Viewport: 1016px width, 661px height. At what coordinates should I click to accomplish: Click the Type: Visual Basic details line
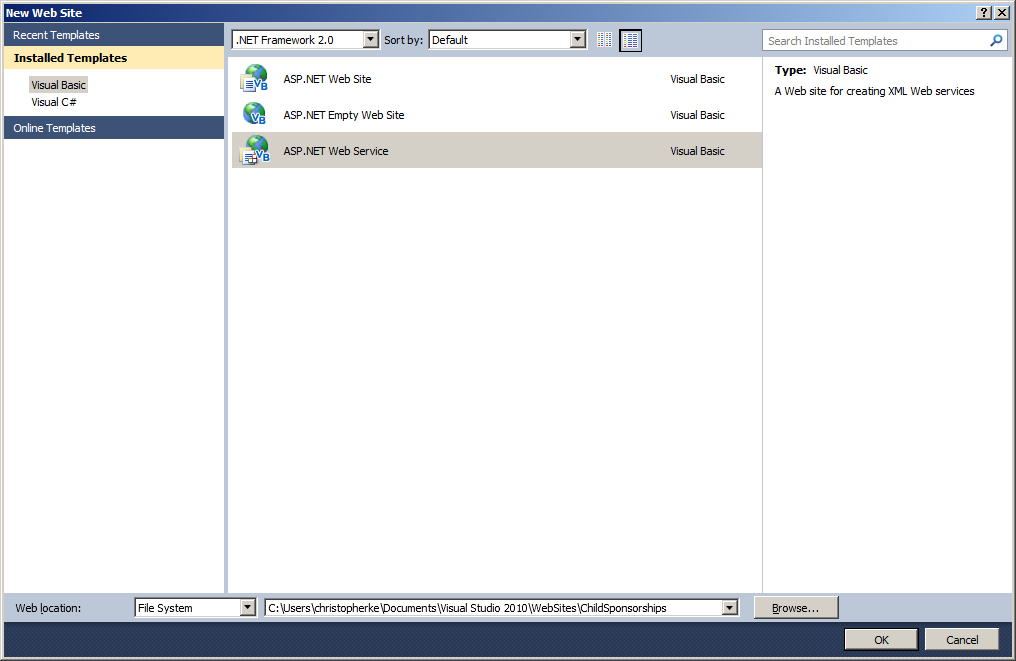point(821,70)
